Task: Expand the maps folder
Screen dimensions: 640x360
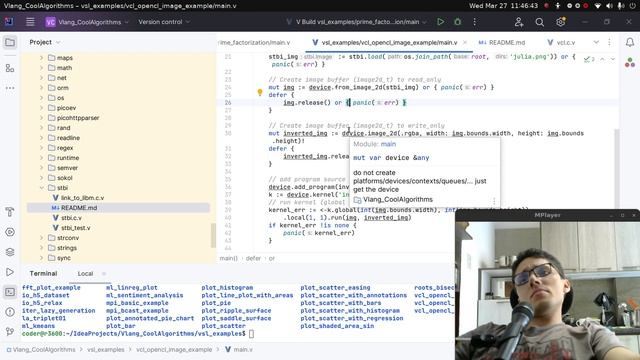Action: pyautogui.click(x=41, y=58)
